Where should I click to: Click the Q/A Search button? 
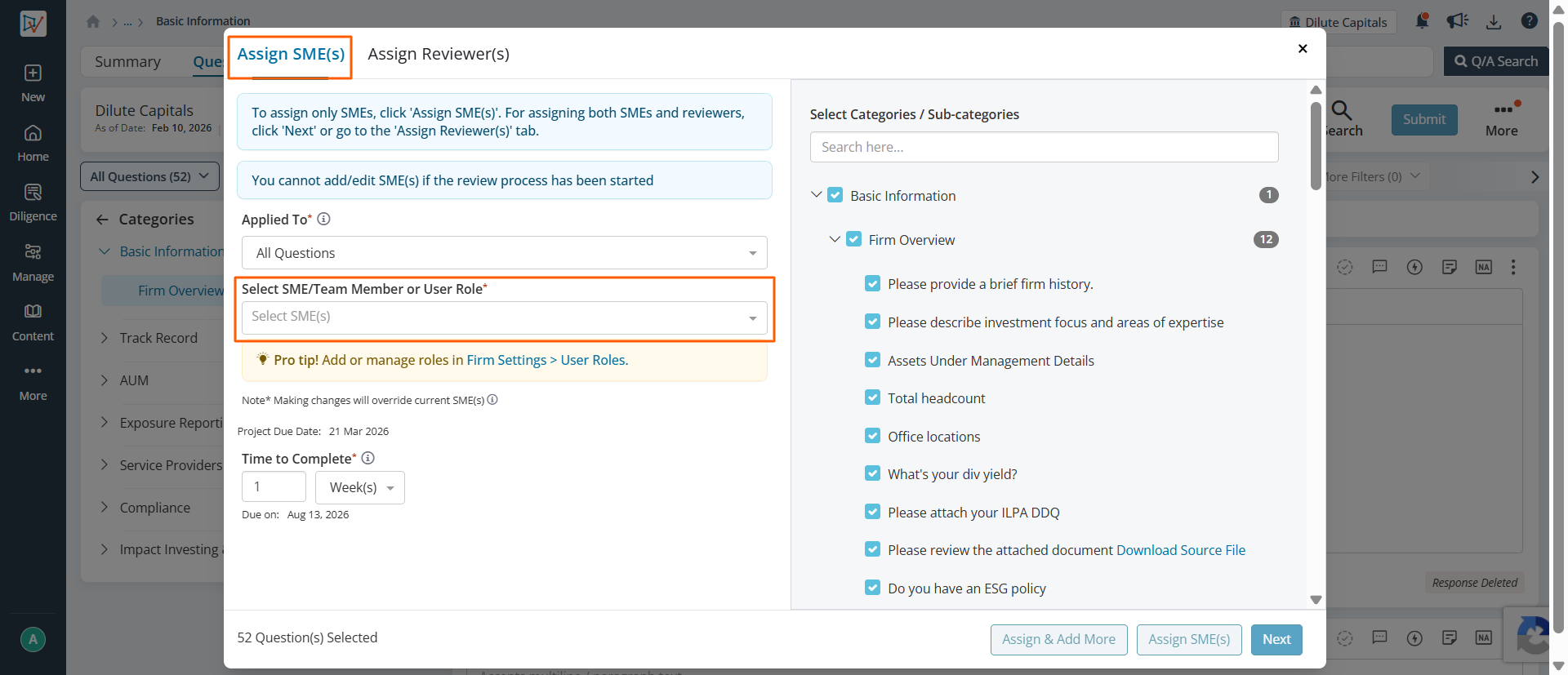tap(1496, 61)
